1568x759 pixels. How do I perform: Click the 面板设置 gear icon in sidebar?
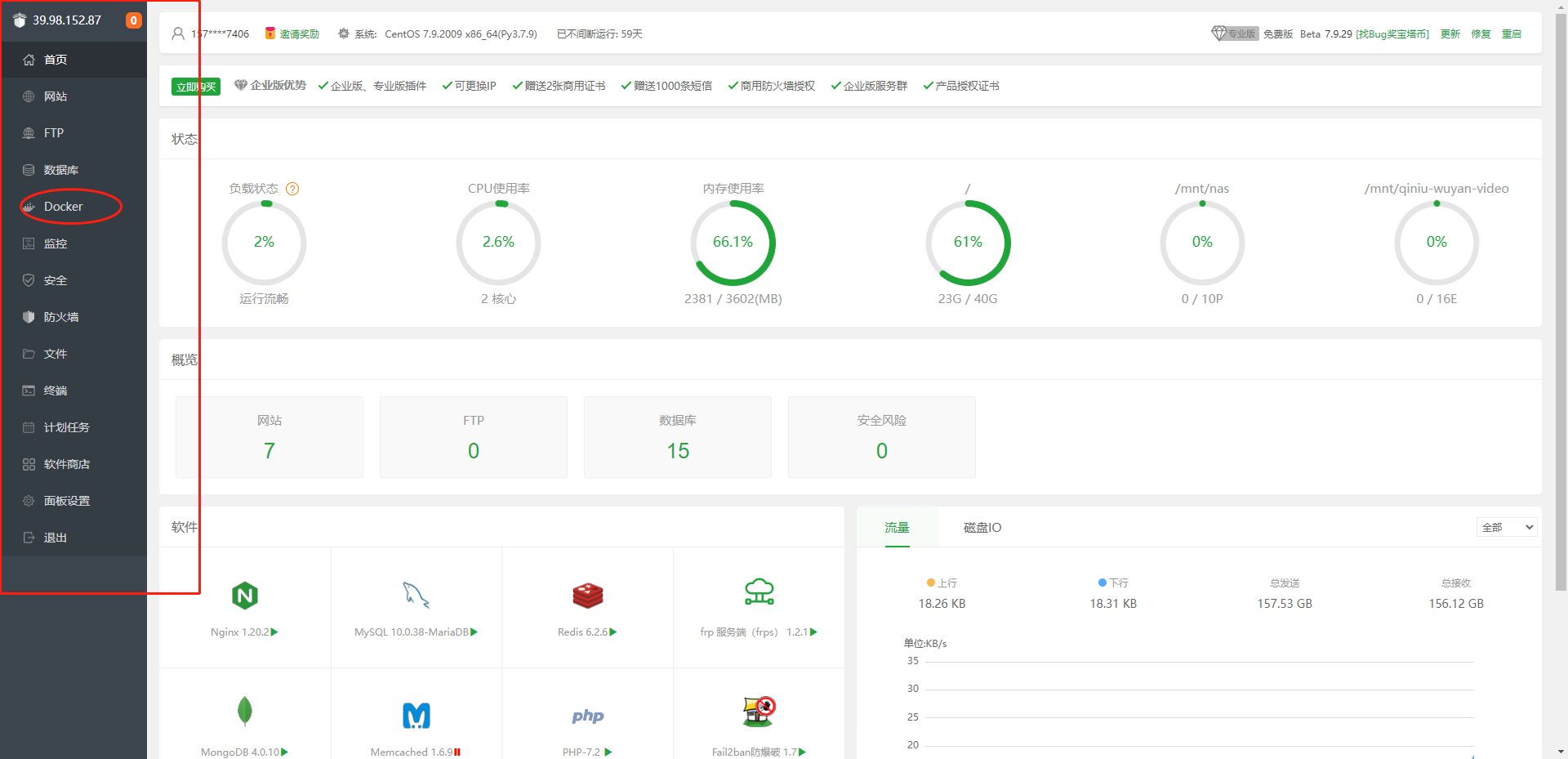click(x=29, y=501)
